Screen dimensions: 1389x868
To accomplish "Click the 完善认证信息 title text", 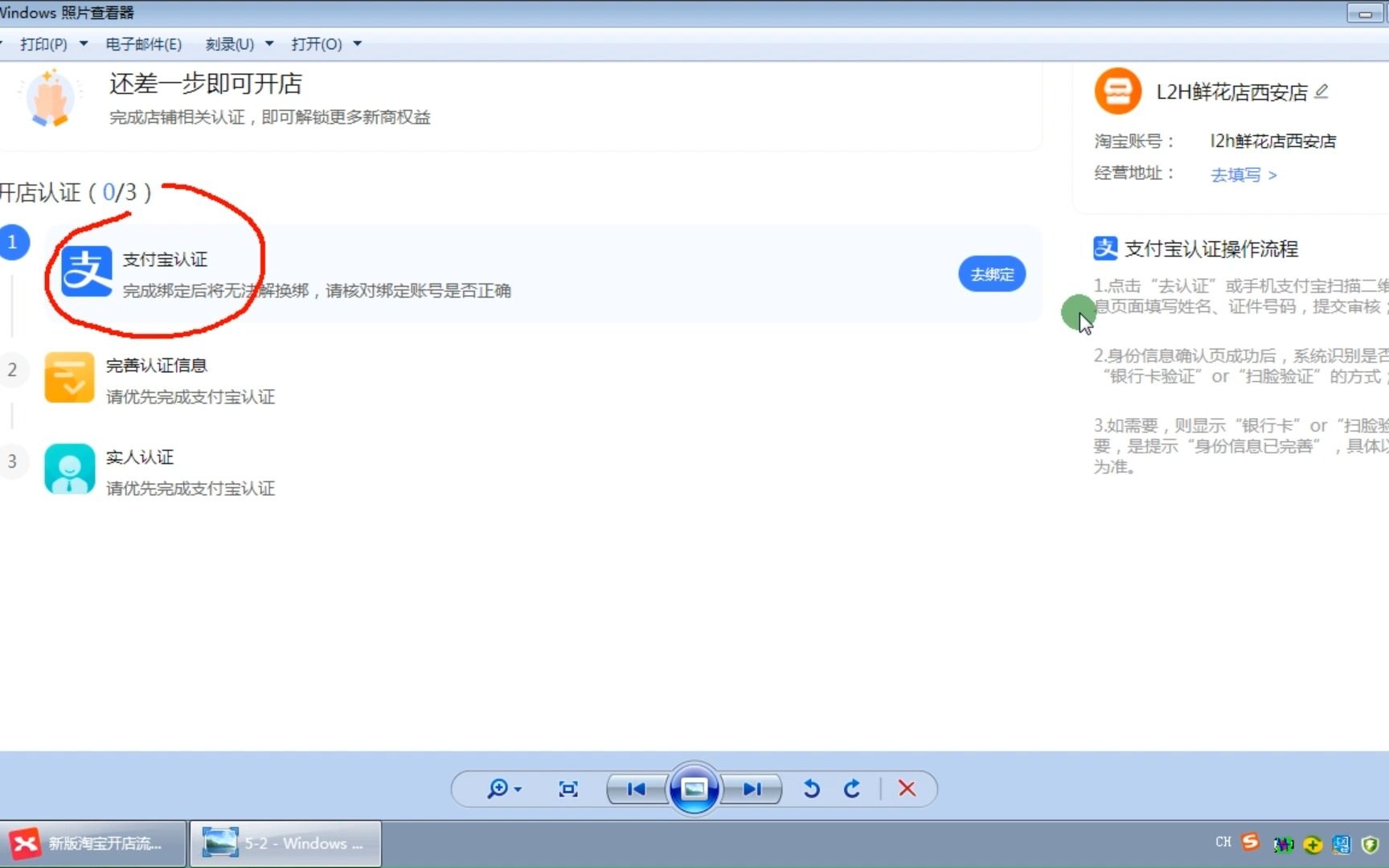I will [x=157, y=366].
